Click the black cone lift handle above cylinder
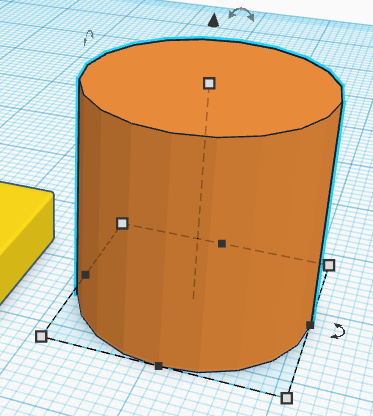This screenshot has width=373, height=416. pyautogui.click(x=213, y=20)
